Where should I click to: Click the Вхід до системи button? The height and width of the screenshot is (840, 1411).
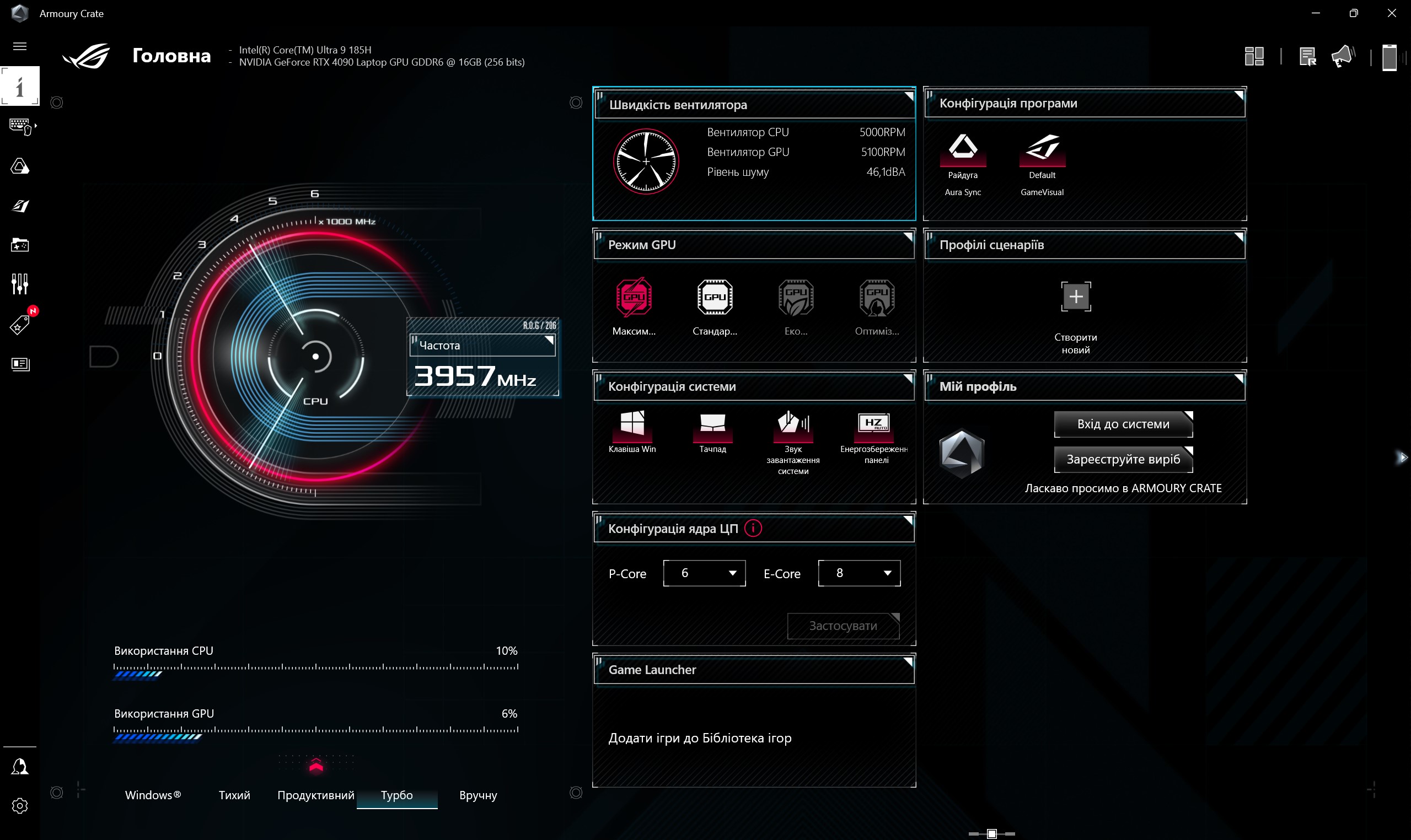pos(1123,424)
